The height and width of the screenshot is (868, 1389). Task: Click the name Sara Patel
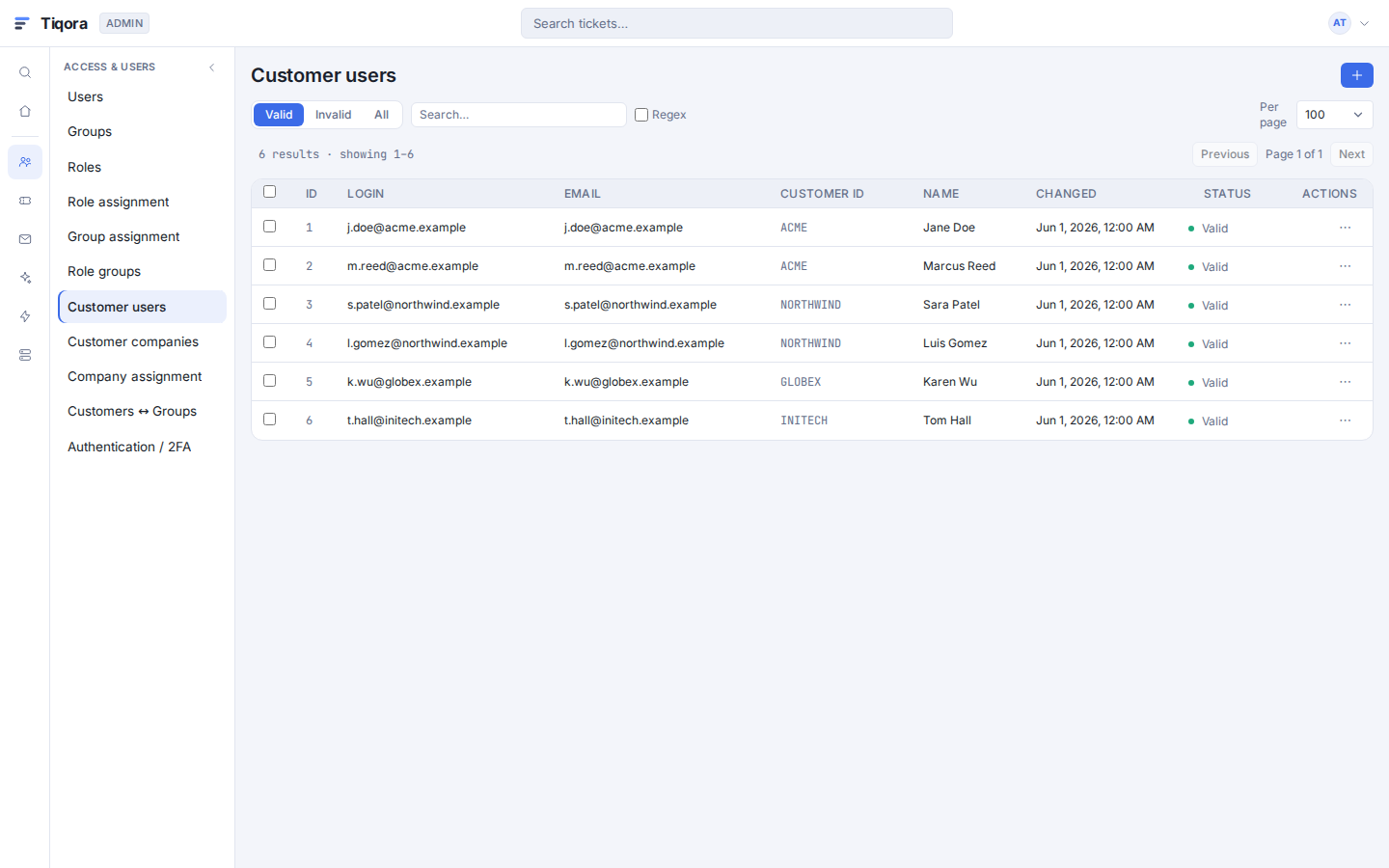point(951,305)
